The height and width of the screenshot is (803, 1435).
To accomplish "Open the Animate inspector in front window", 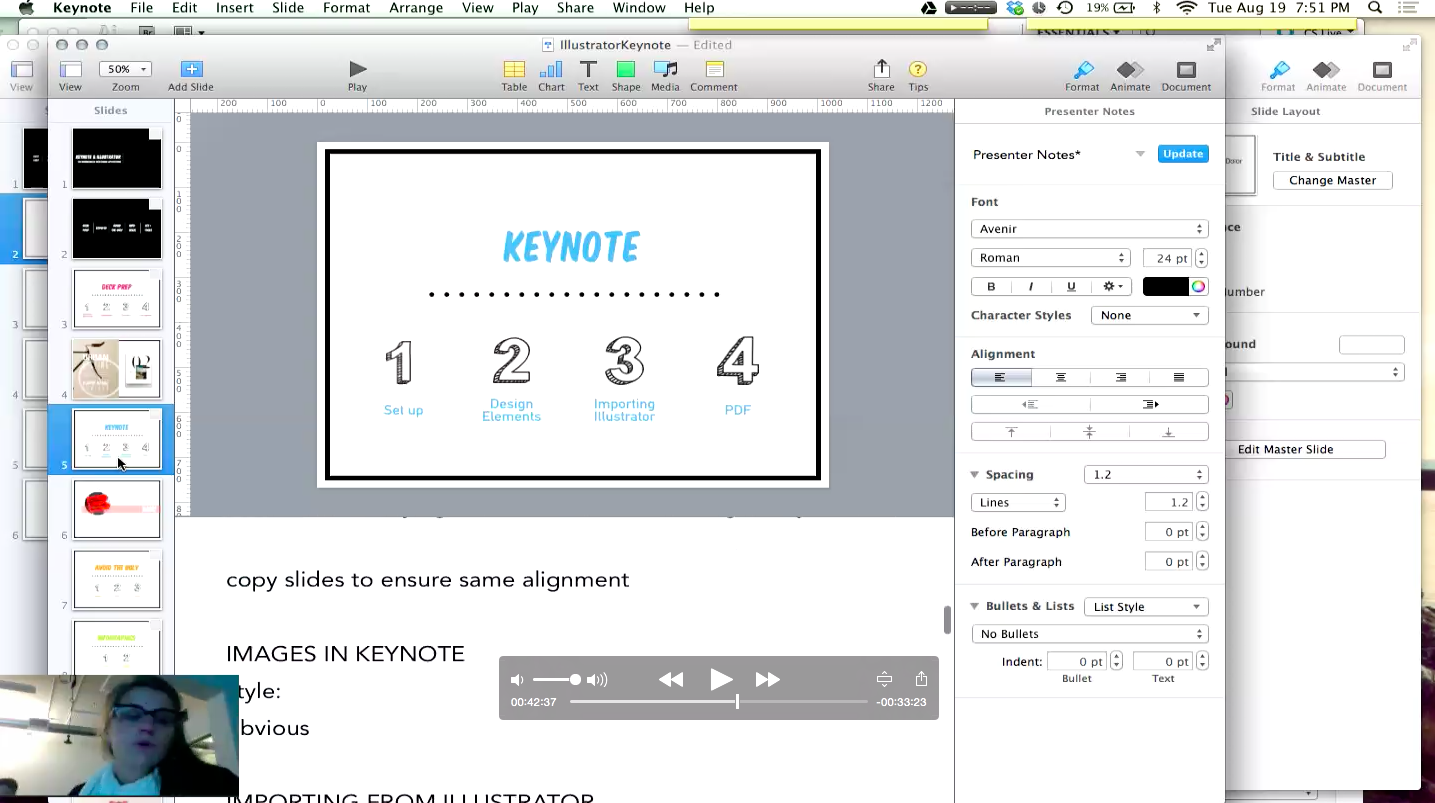I will [x=1130, y=75].
